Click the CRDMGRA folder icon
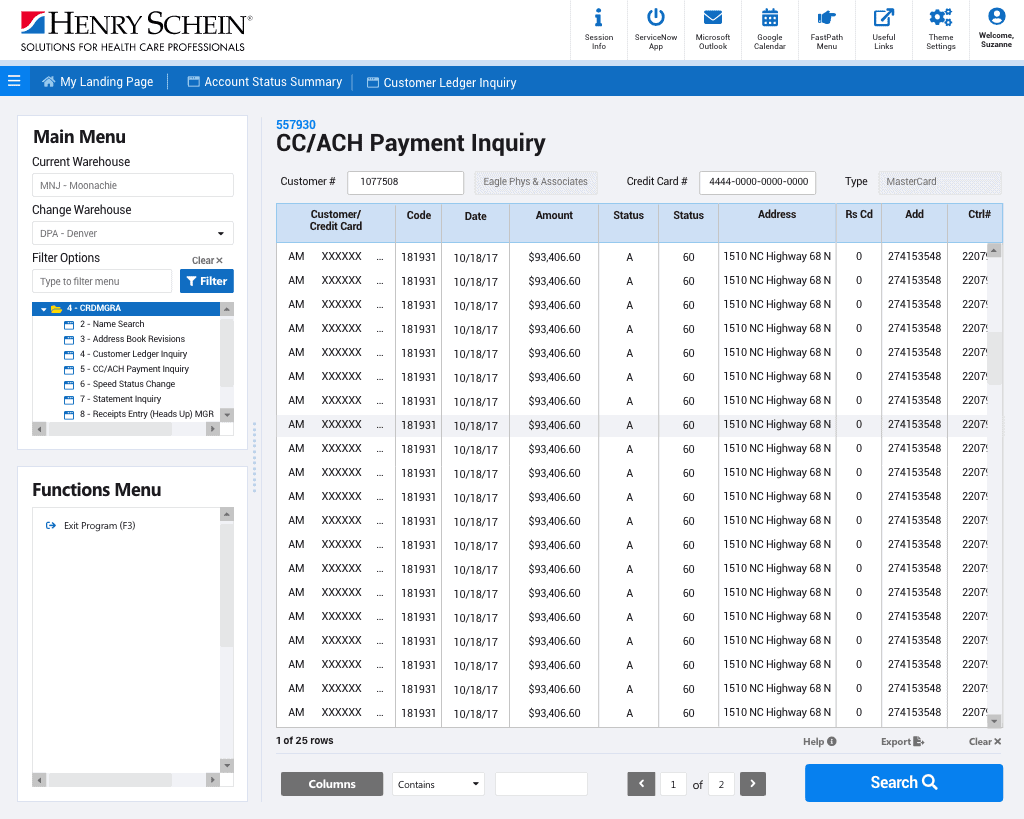1024x819 pixels. coord(56,309)
